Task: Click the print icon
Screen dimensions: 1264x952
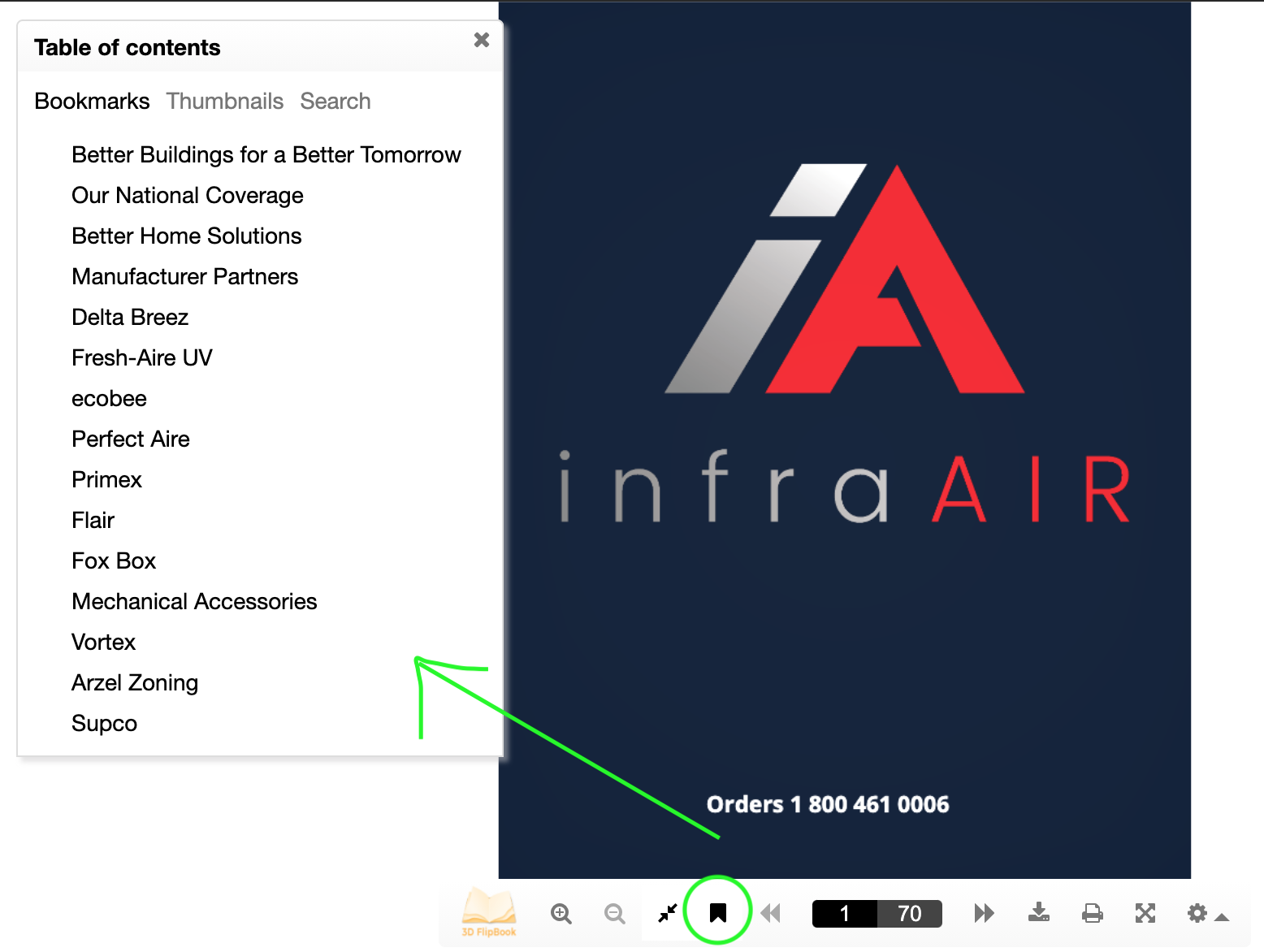Action: (x=1093, y=914)
